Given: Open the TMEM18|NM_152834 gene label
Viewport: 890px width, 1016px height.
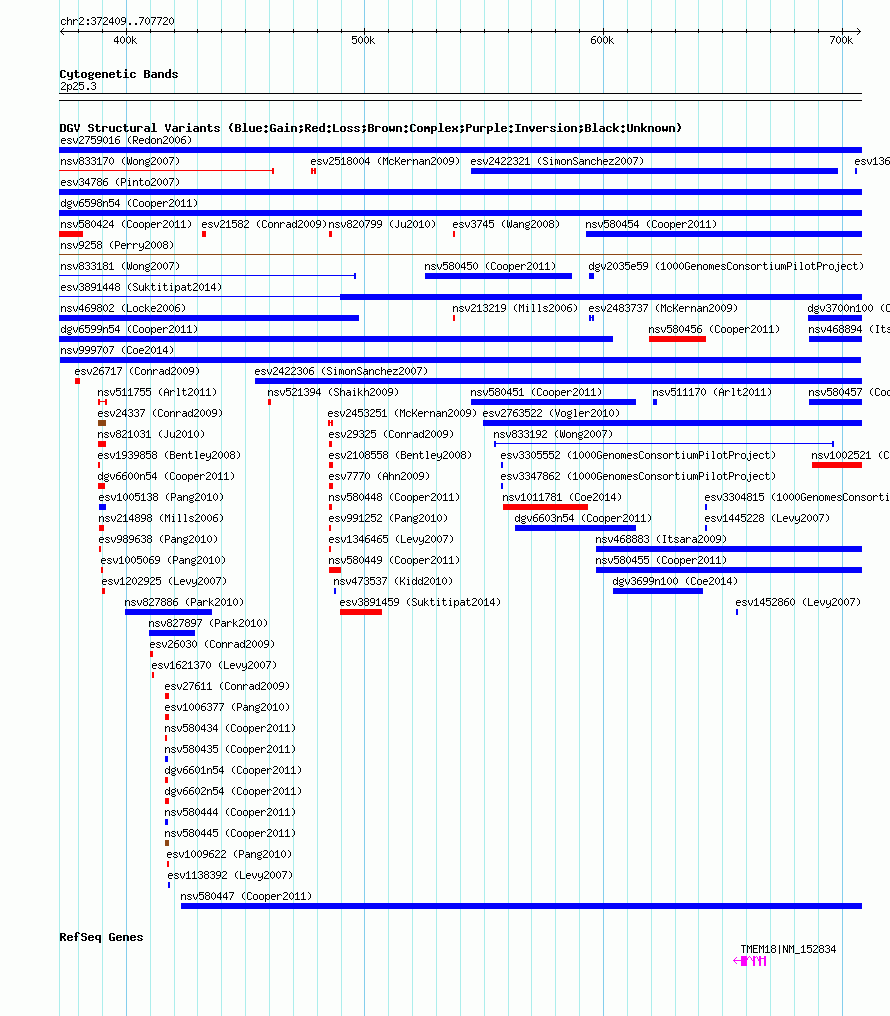Looking at the screenshot, I should (x=788, y=949).
